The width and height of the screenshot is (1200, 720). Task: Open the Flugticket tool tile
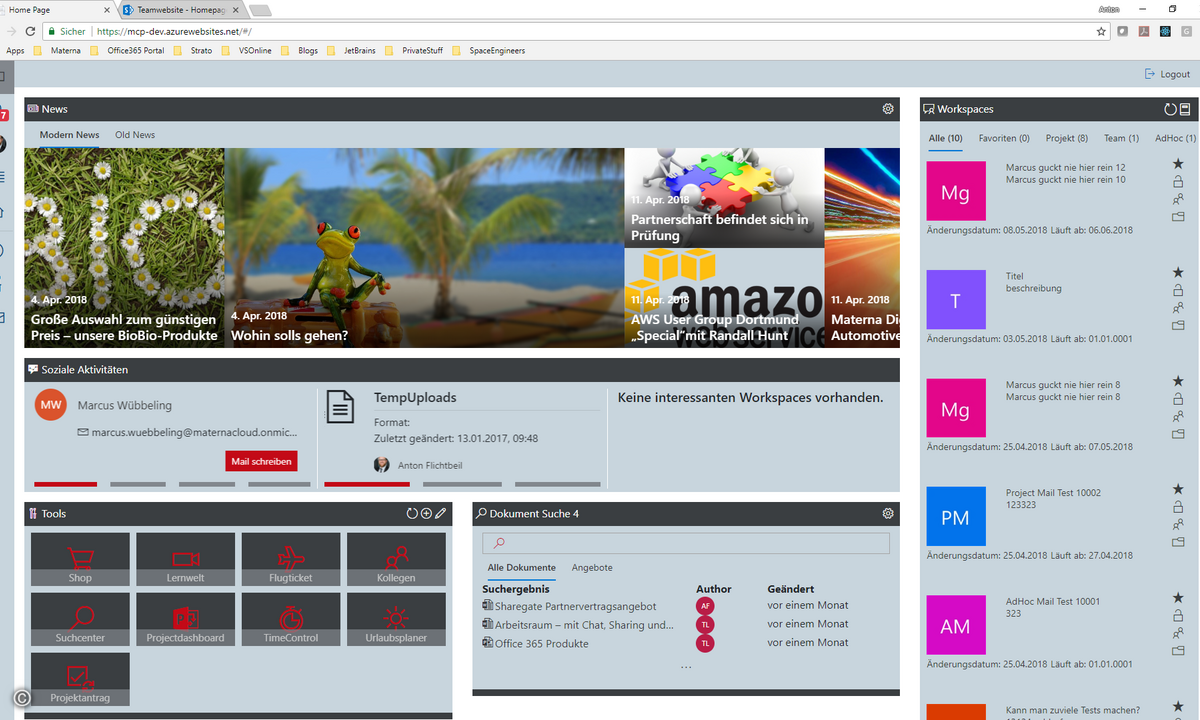pyautogui.click(x=291, y=559)
